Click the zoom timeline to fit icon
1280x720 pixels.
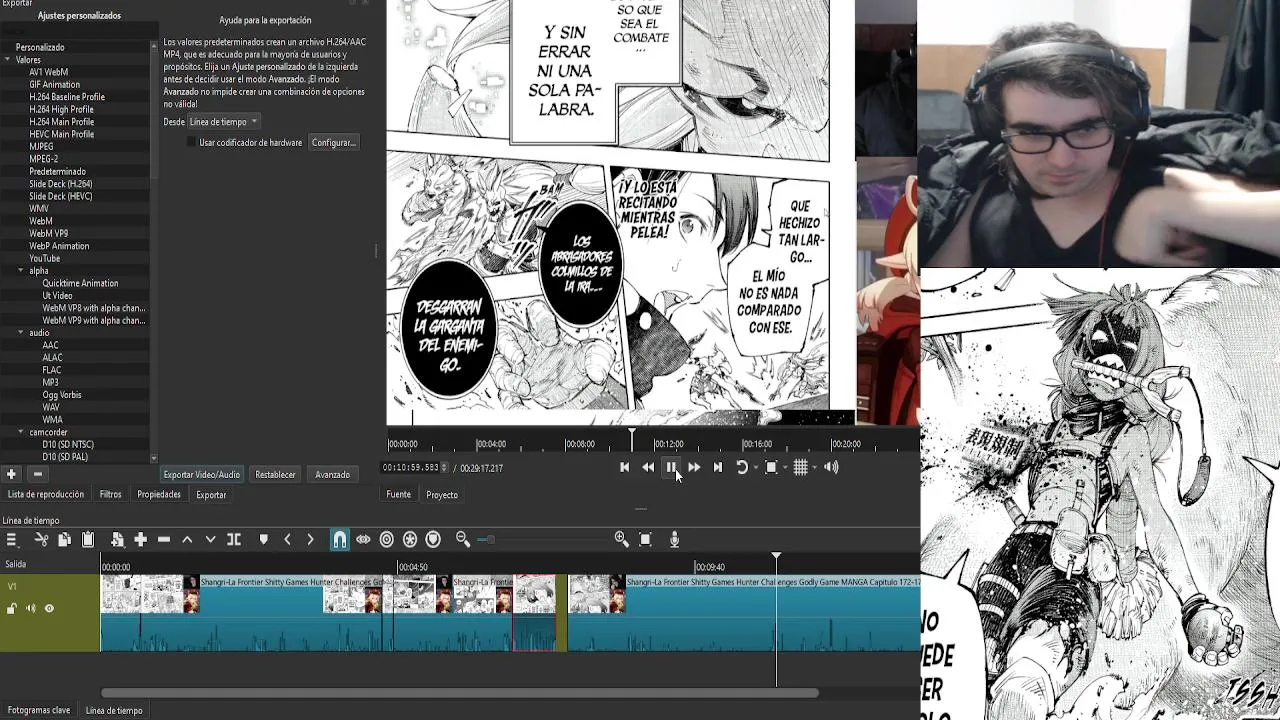[x=646, y=540]
